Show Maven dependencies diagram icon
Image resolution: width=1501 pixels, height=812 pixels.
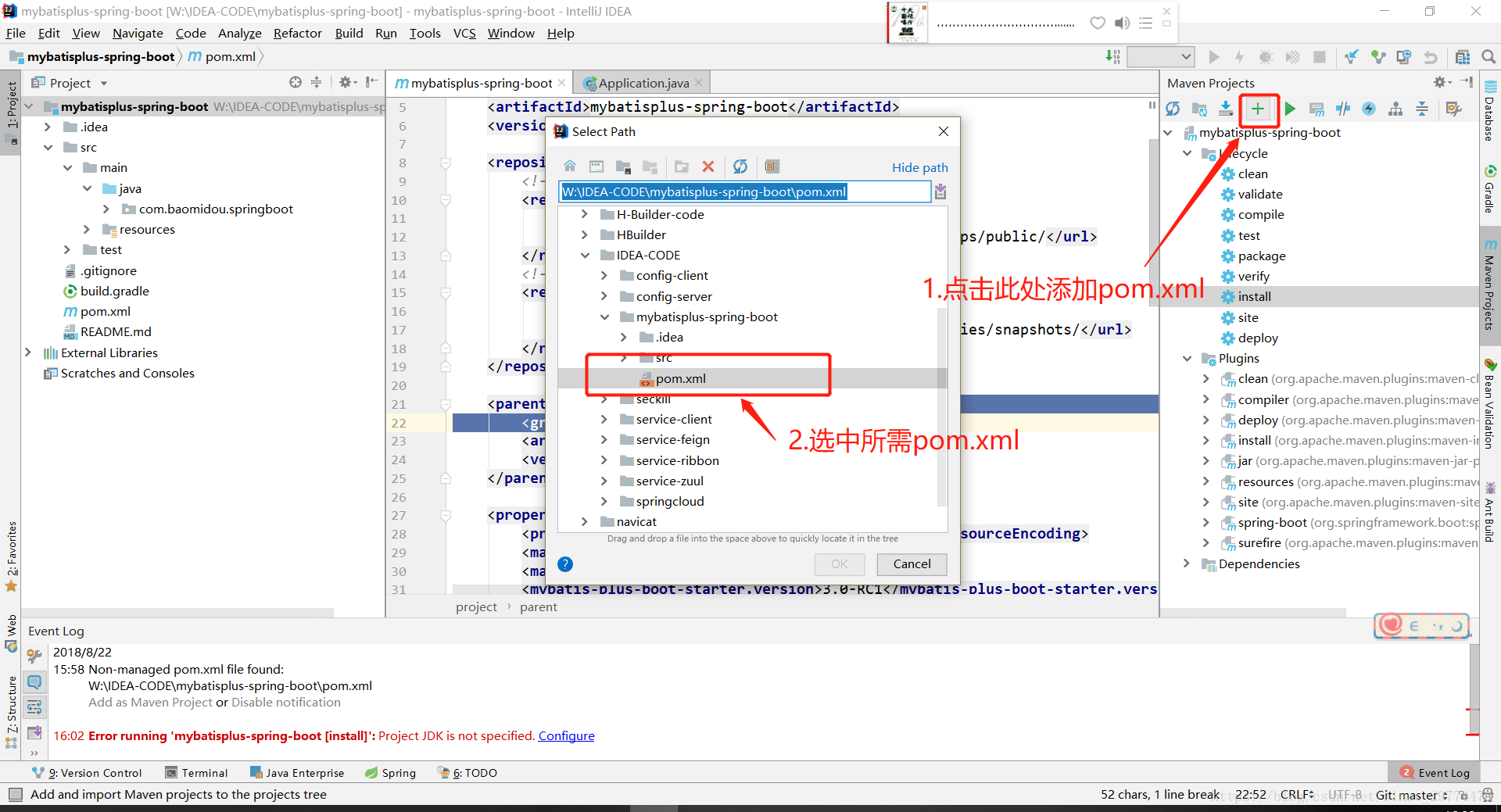[x=1395, y=109]
